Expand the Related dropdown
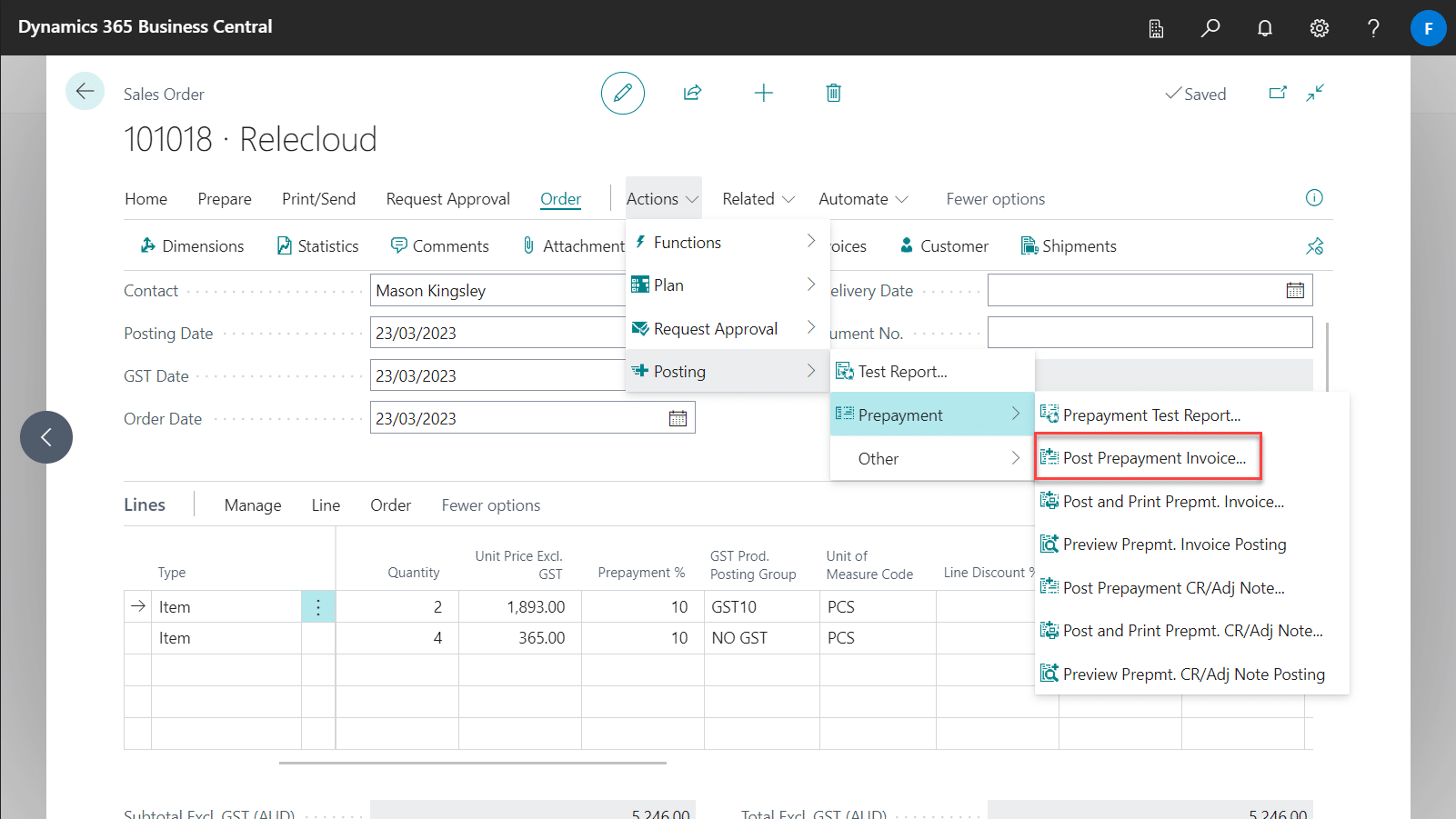 coord(758,198)
